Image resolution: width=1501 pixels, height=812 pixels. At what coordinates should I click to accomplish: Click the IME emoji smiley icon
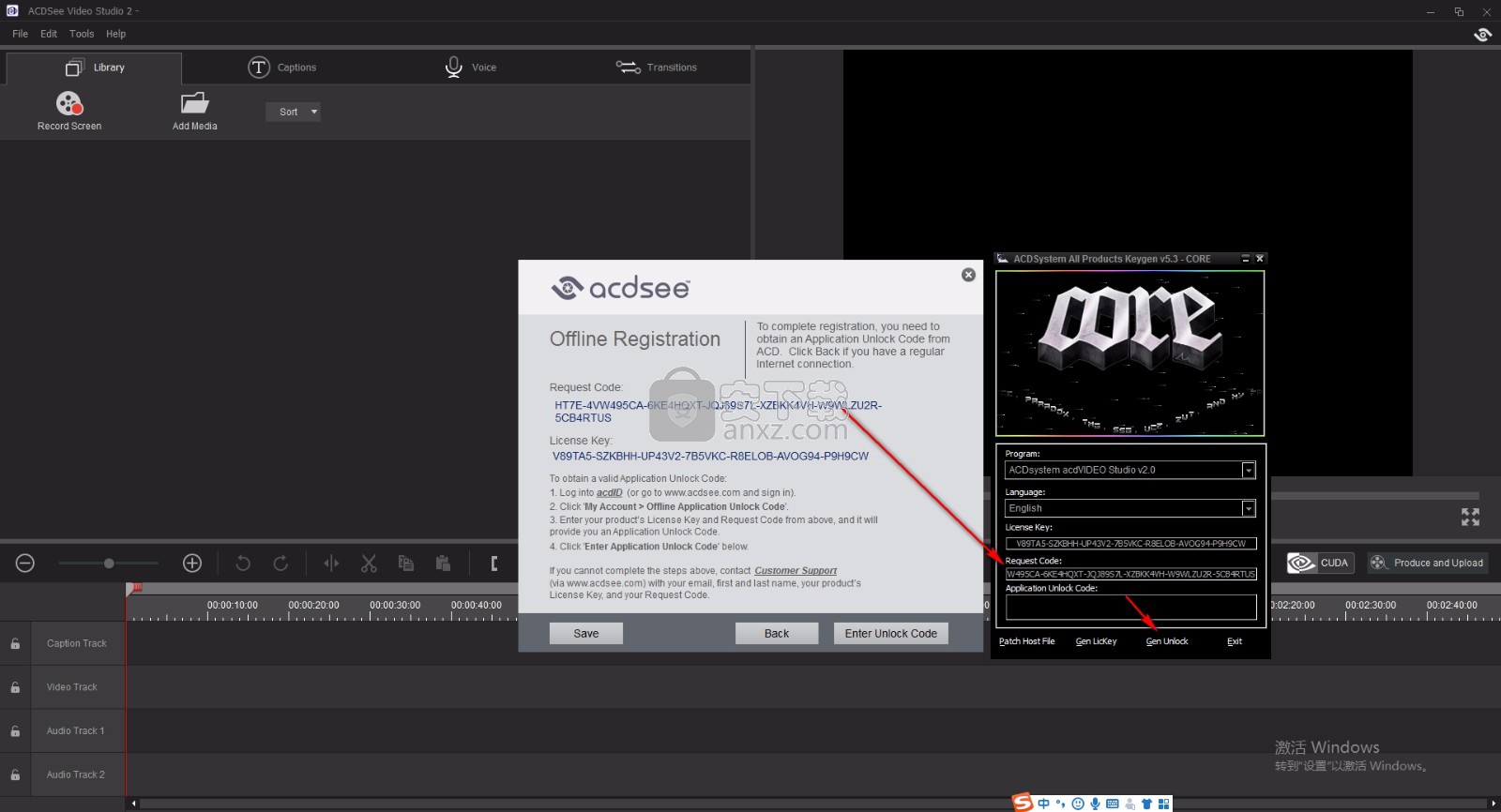[x=1078, y=804]
